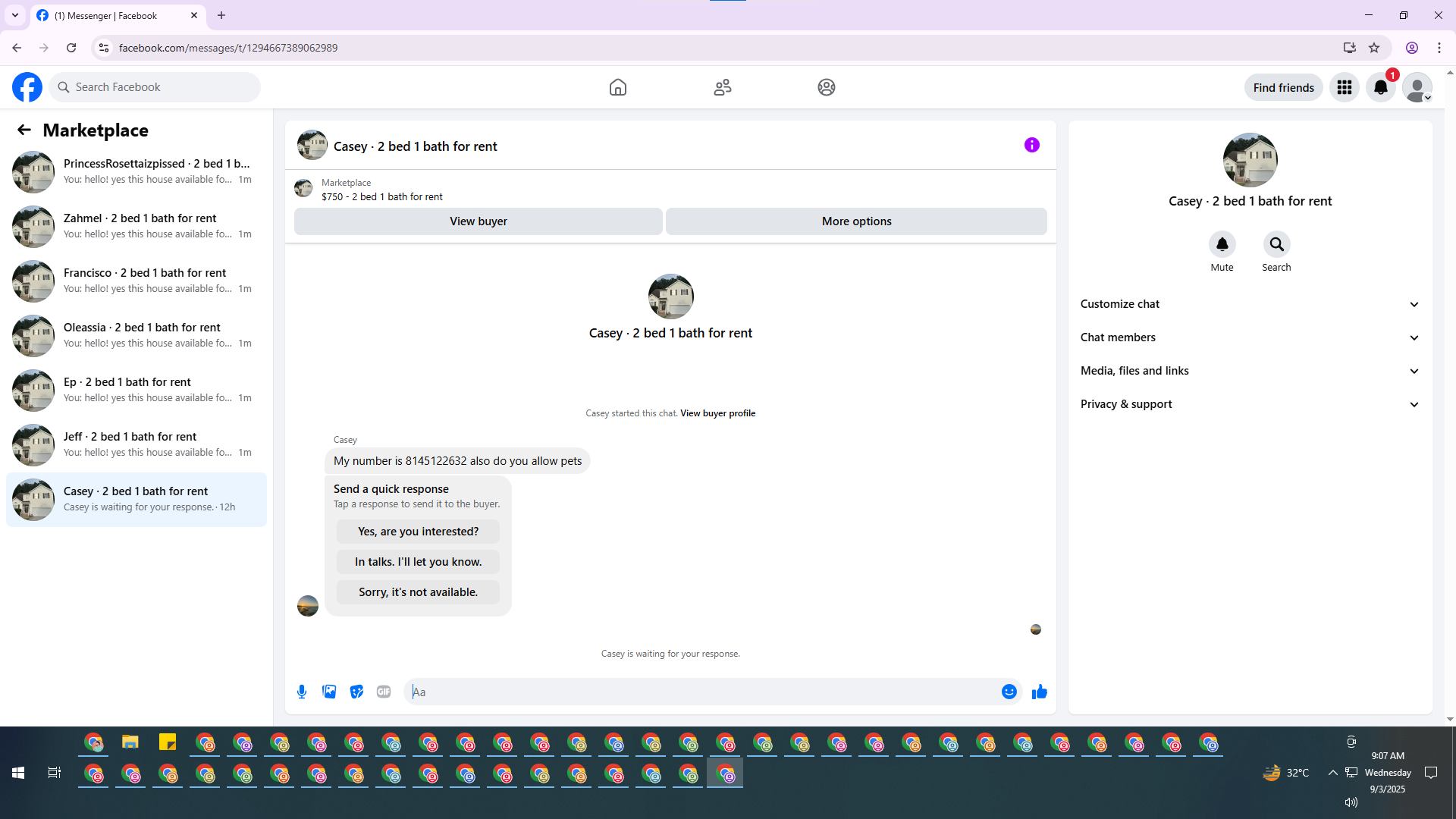Open the notifications bell

pyautogui.click(x=1381, y=87)
